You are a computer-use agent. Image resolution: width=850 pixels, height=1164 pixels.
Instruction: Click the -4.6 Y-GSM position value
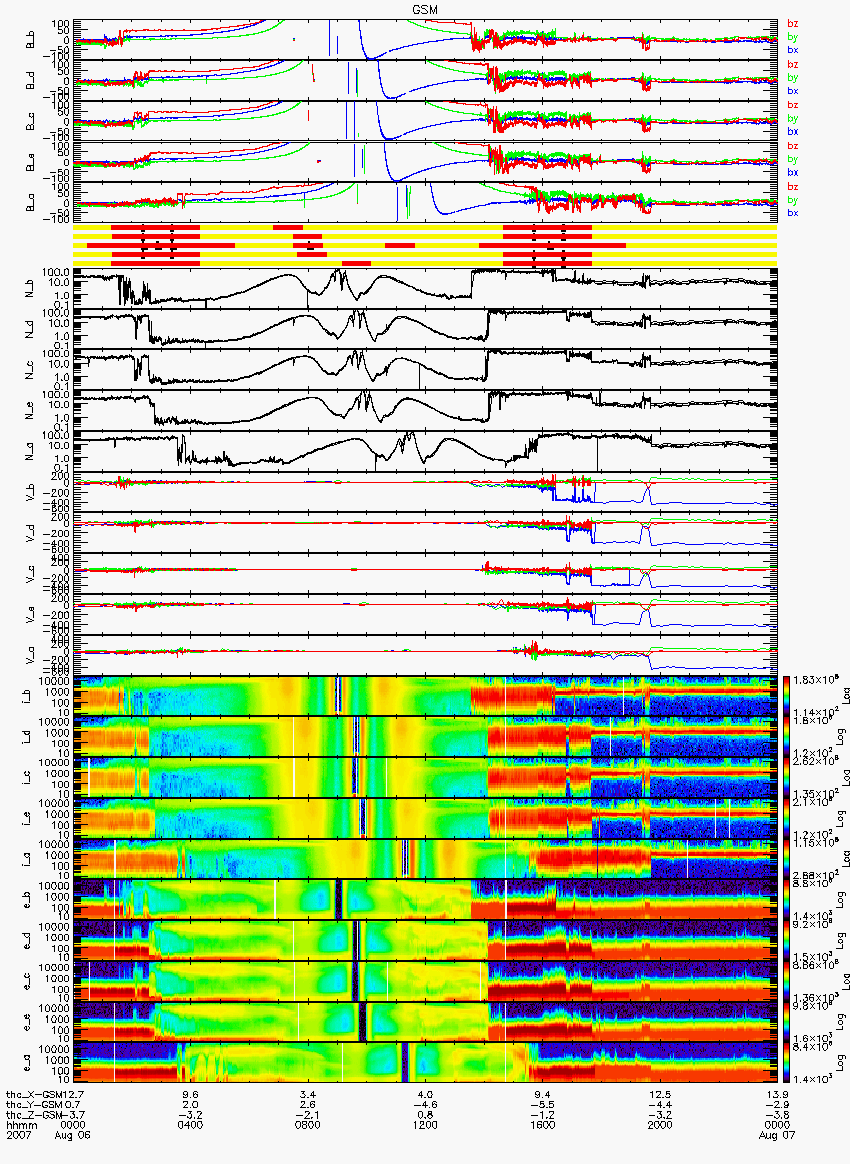[425, 1105]
